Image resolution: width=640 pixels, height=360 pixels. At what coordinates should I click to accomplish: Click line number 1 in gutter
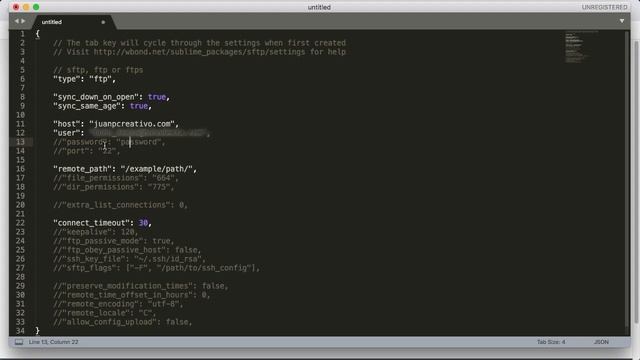(22, 34)
